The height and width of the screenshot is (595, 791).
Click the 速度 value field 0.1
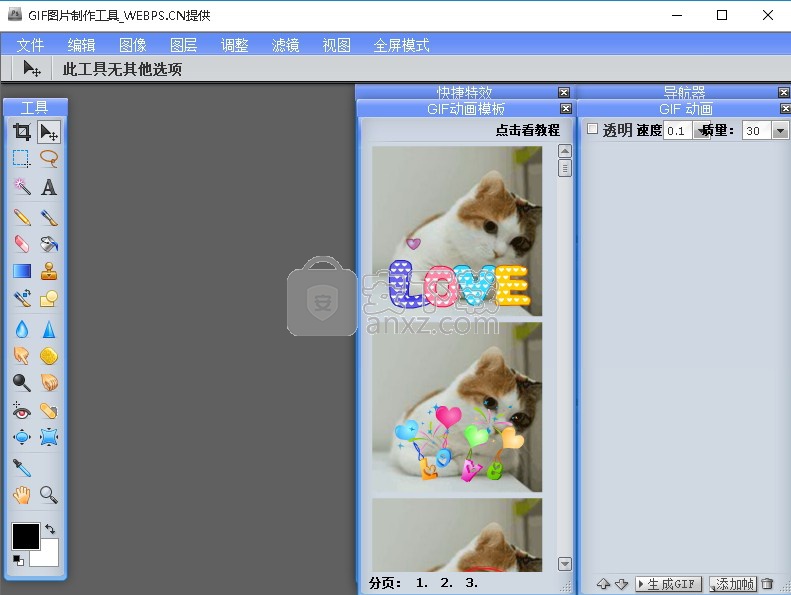point(677,131)
